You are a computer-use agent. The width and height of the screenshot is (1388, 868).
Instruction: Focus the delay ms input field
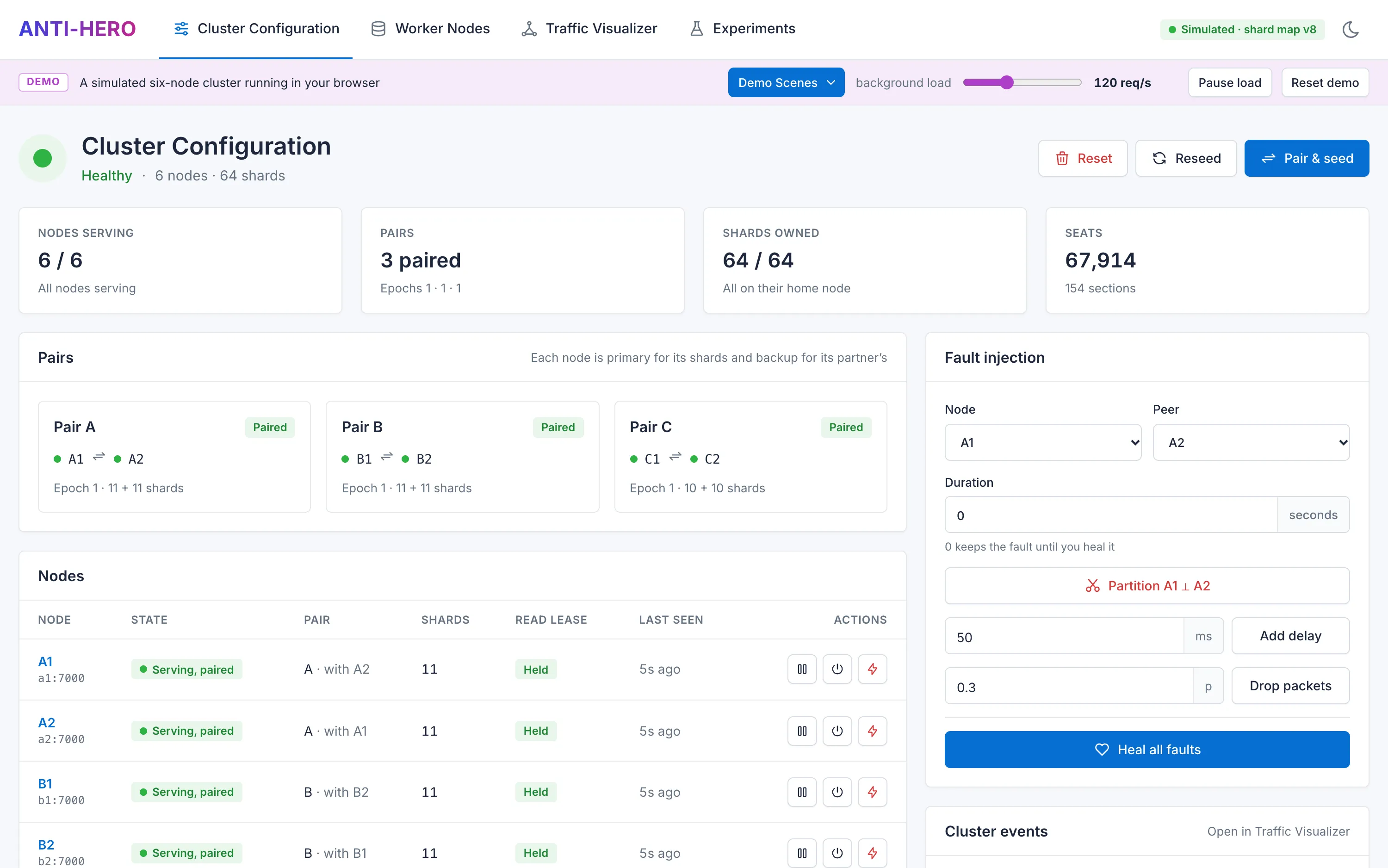pyautogui.click(x=1064, y=636)
